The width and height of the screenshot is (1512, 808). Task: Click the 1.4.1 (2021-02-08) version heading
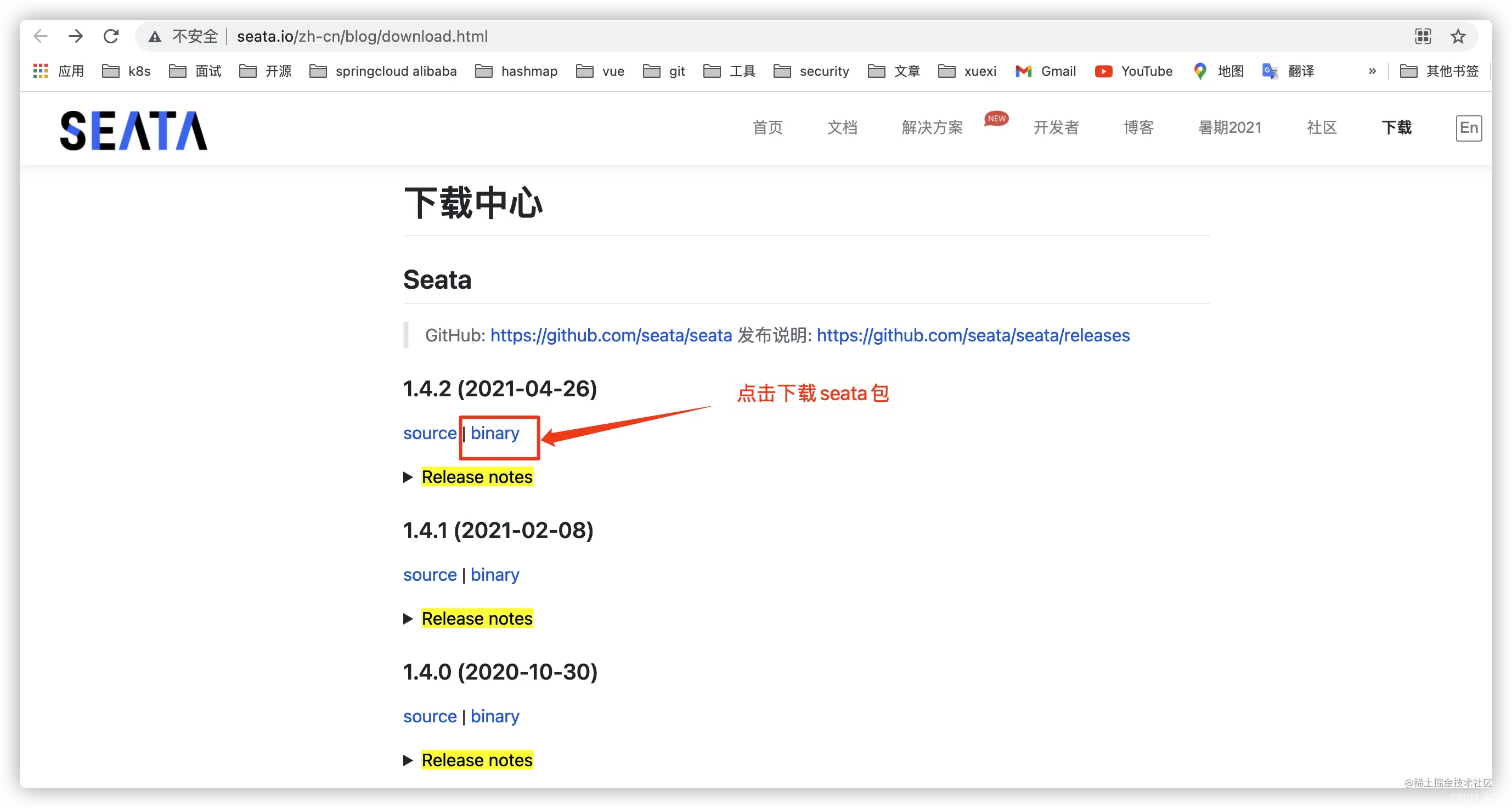(x=498, y=530)
